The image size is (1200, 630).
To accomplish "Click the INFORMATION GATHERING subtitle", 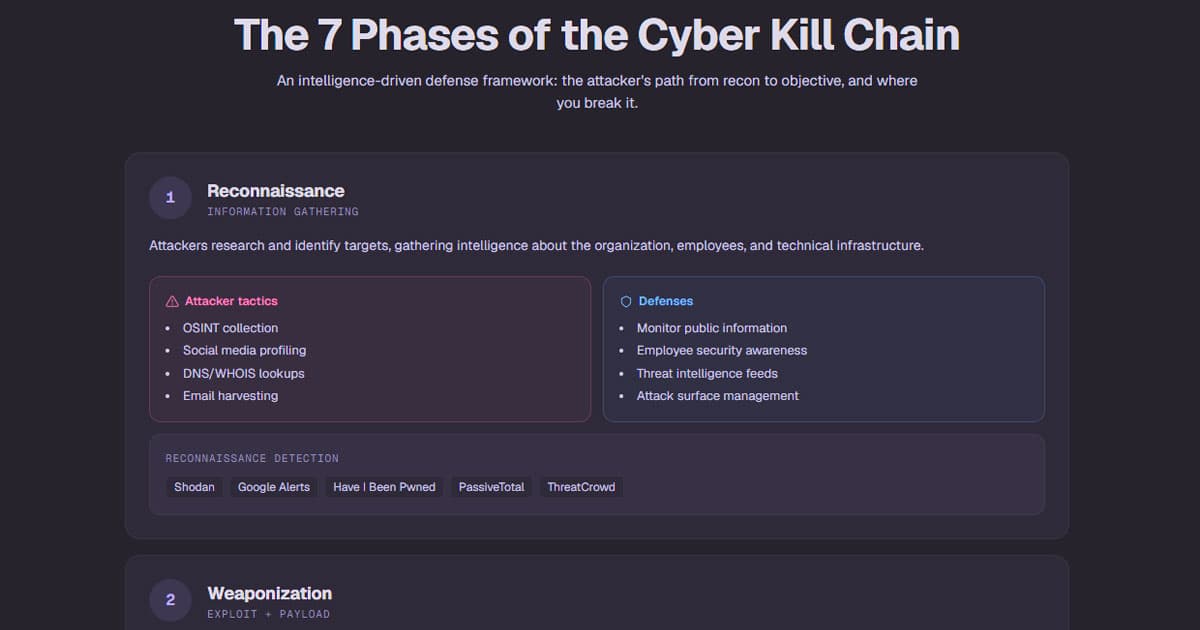I will (x=283, y=212).
